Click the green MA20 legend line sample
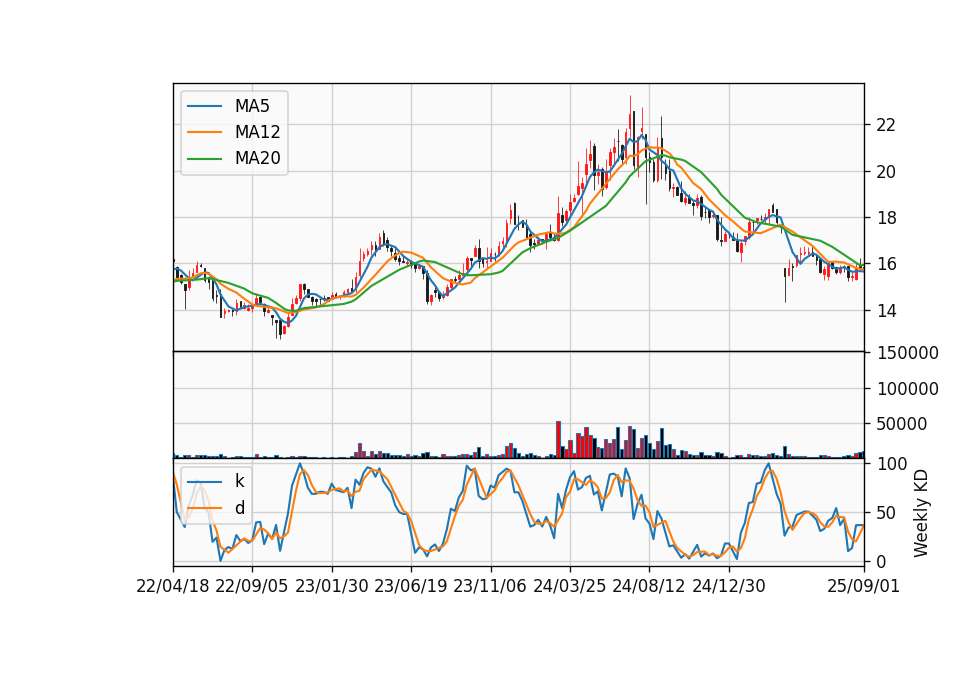Viewport: 960px width, 690px height. click(204, 159)
